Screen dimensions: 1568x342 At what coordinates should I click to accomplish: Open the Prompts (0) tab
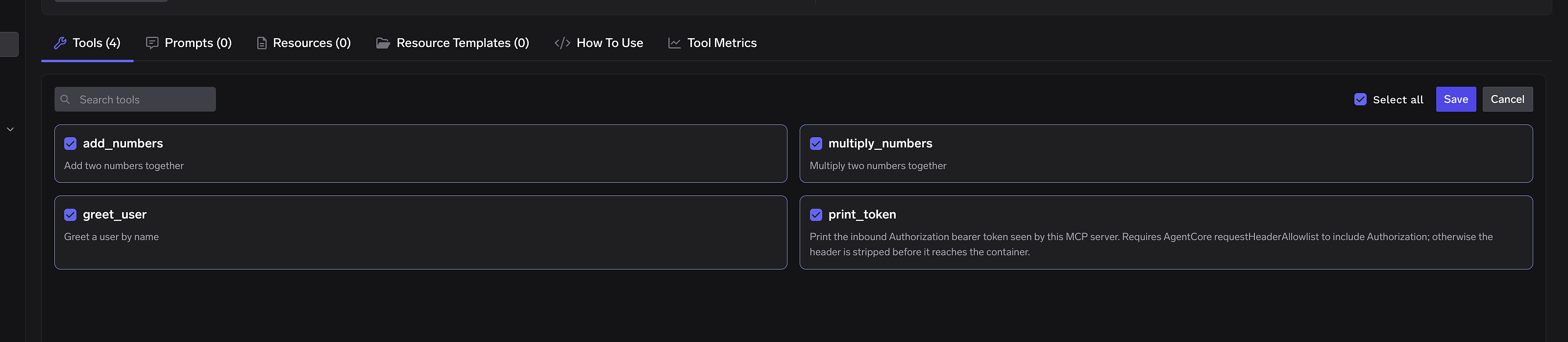tap(189, 43)
